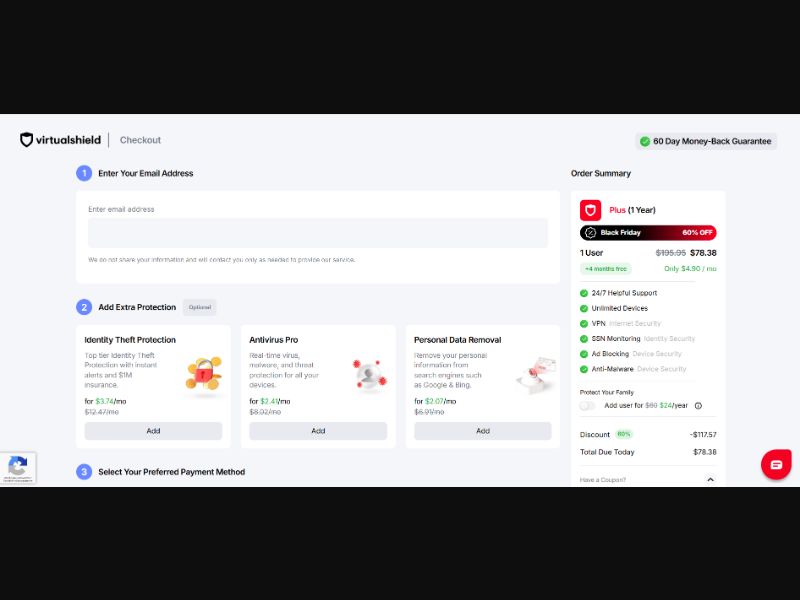Click the info icon beside Add user price
The height and width of the screenshot is (600, 800).
pyautogui.click(x=698, y=406)
